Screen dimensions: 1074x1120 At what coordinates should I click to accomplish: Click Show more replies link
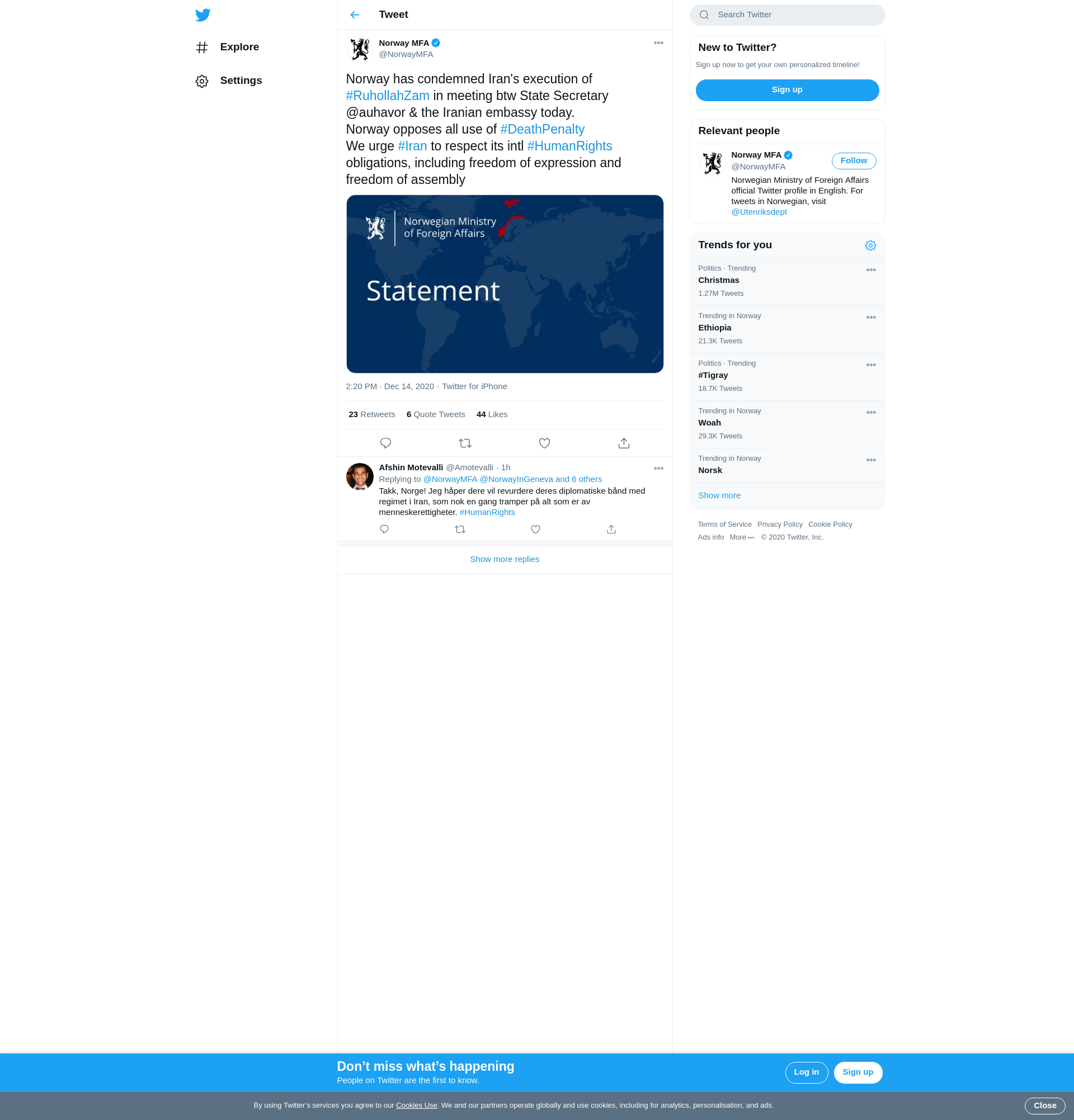(504, 559)
